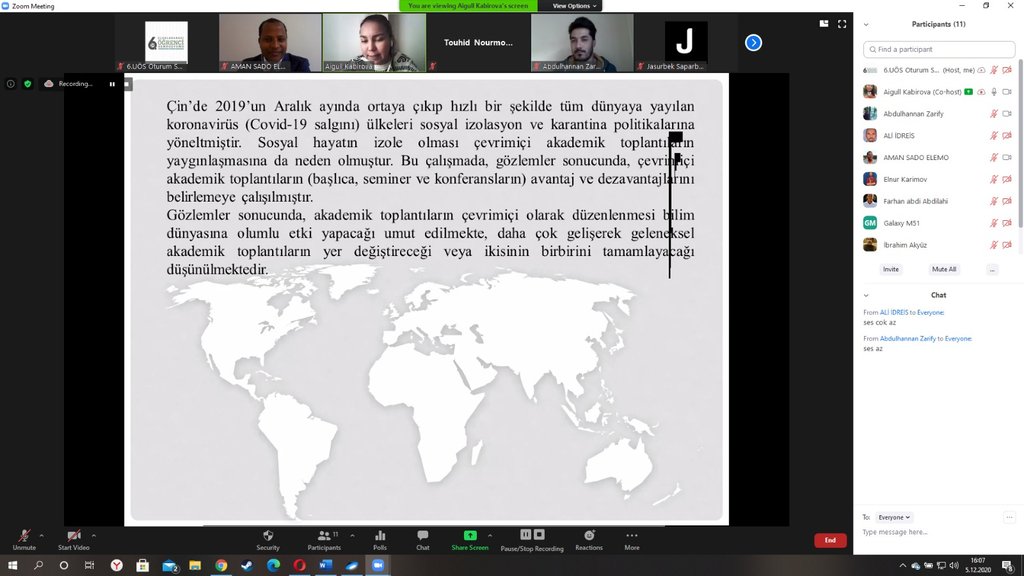Start Video from the toolbar
Screen dimensions: 1024x576
coord(73,538)
